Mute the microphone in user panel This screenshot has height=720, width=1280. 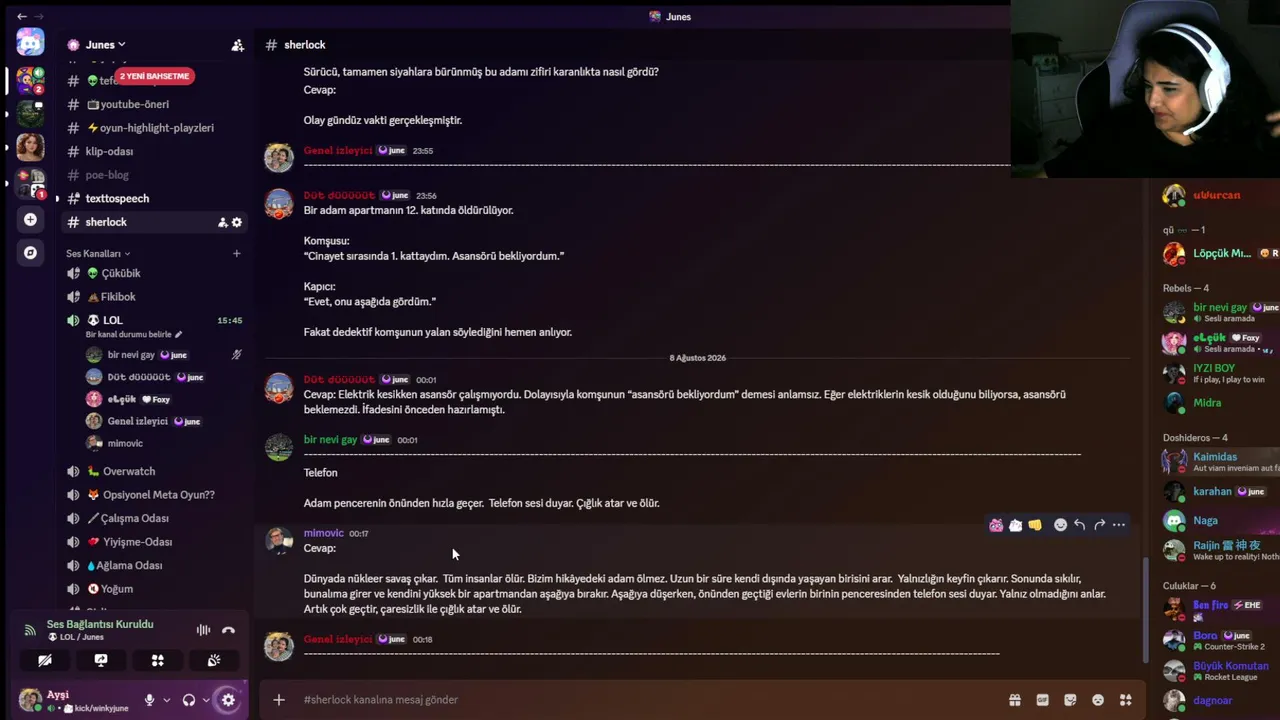149,700
